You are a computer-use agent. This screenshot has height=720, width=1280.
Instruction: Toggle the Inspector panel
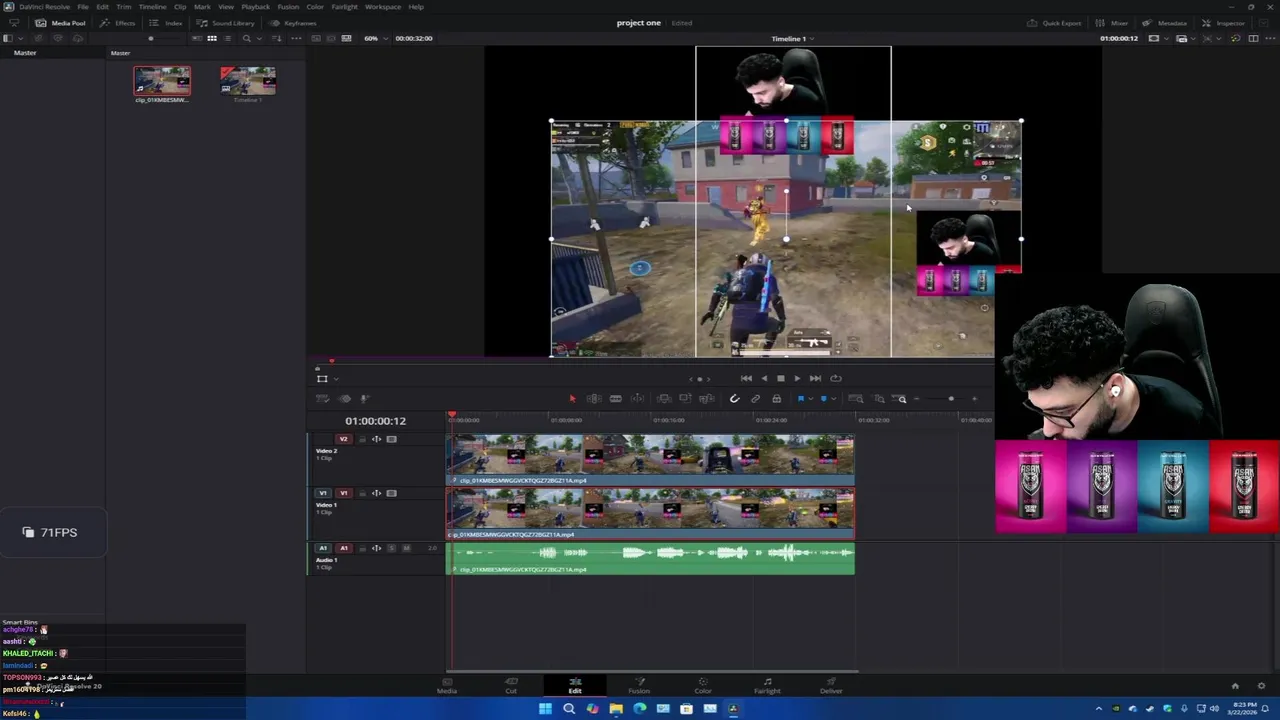[1223, 23]
